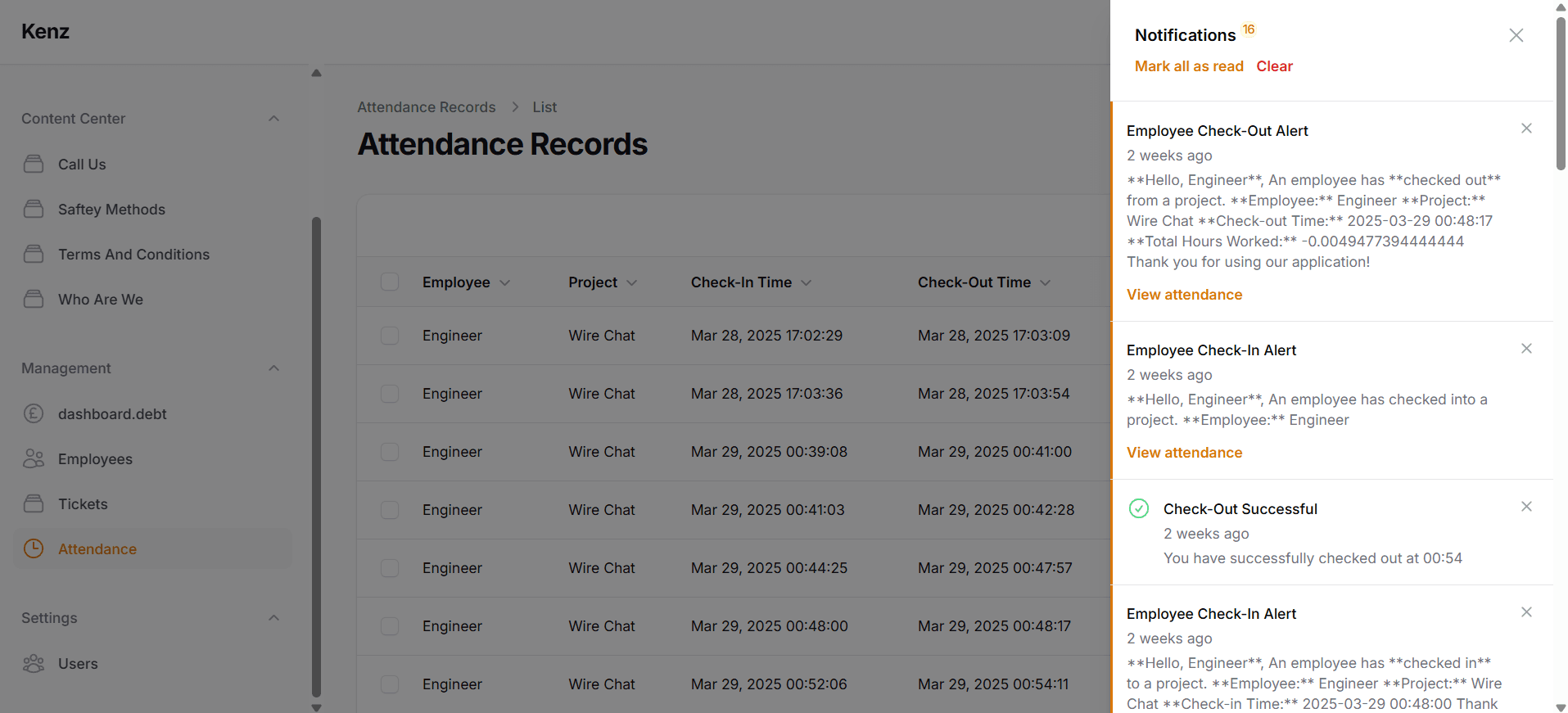The height and width of the screenshot is (713, 1568).
Task: Click the Tickets sidebar icon
Action: click(34, 503)
